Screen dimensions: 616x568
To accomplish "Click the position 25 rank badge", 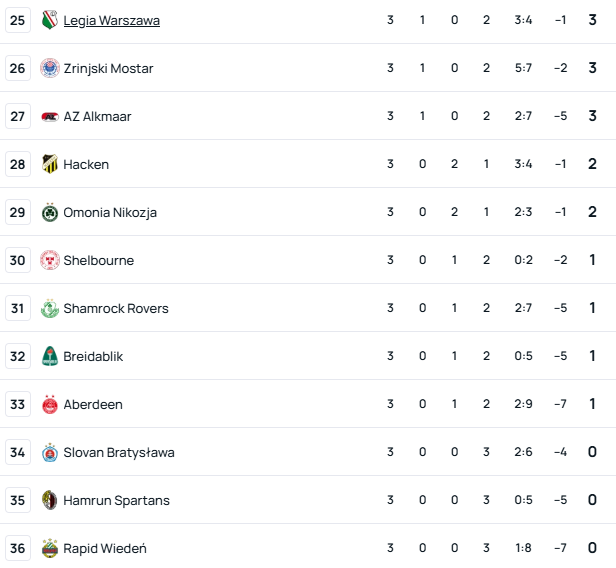I will click(x=17, y=20).
